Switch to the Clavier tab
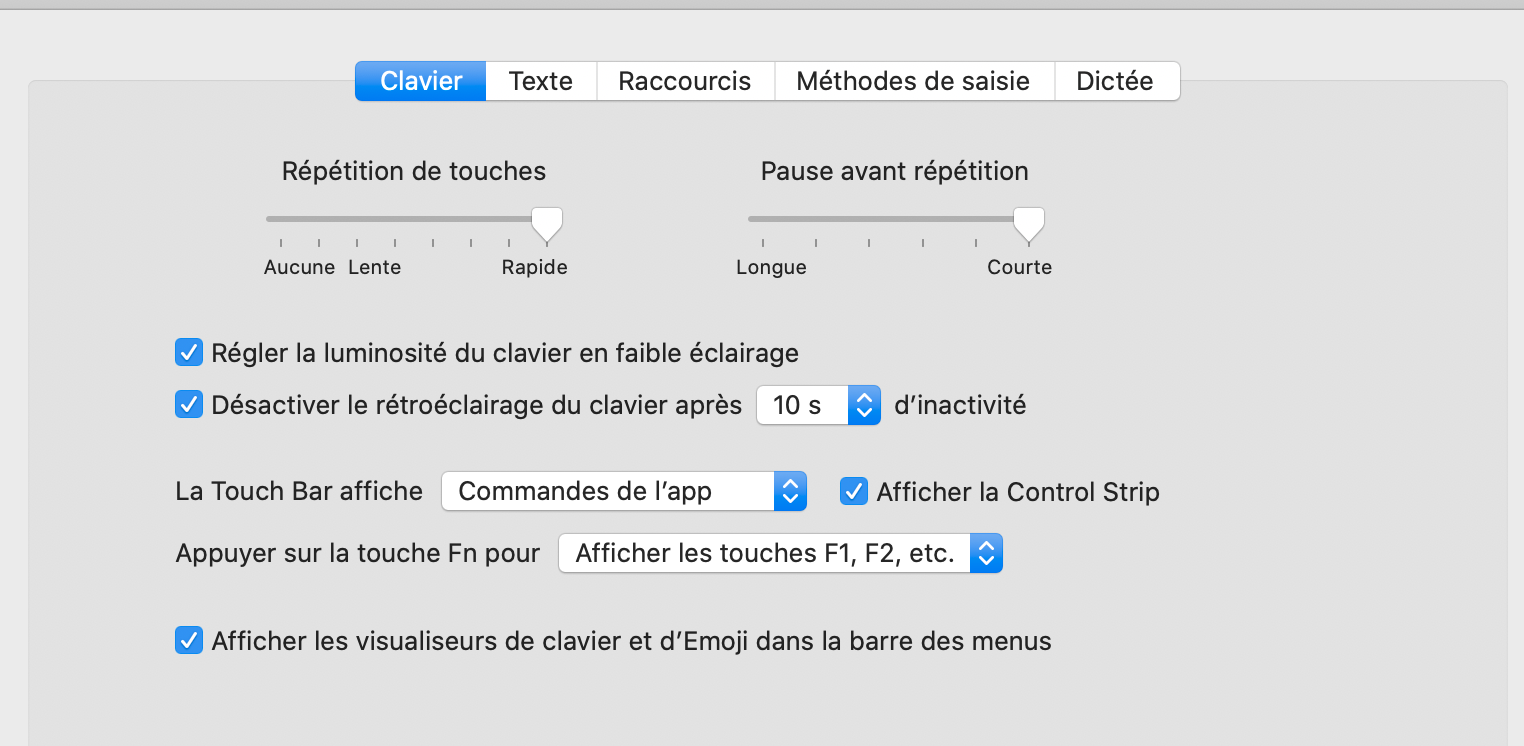1524x746 pixels. 421,81
